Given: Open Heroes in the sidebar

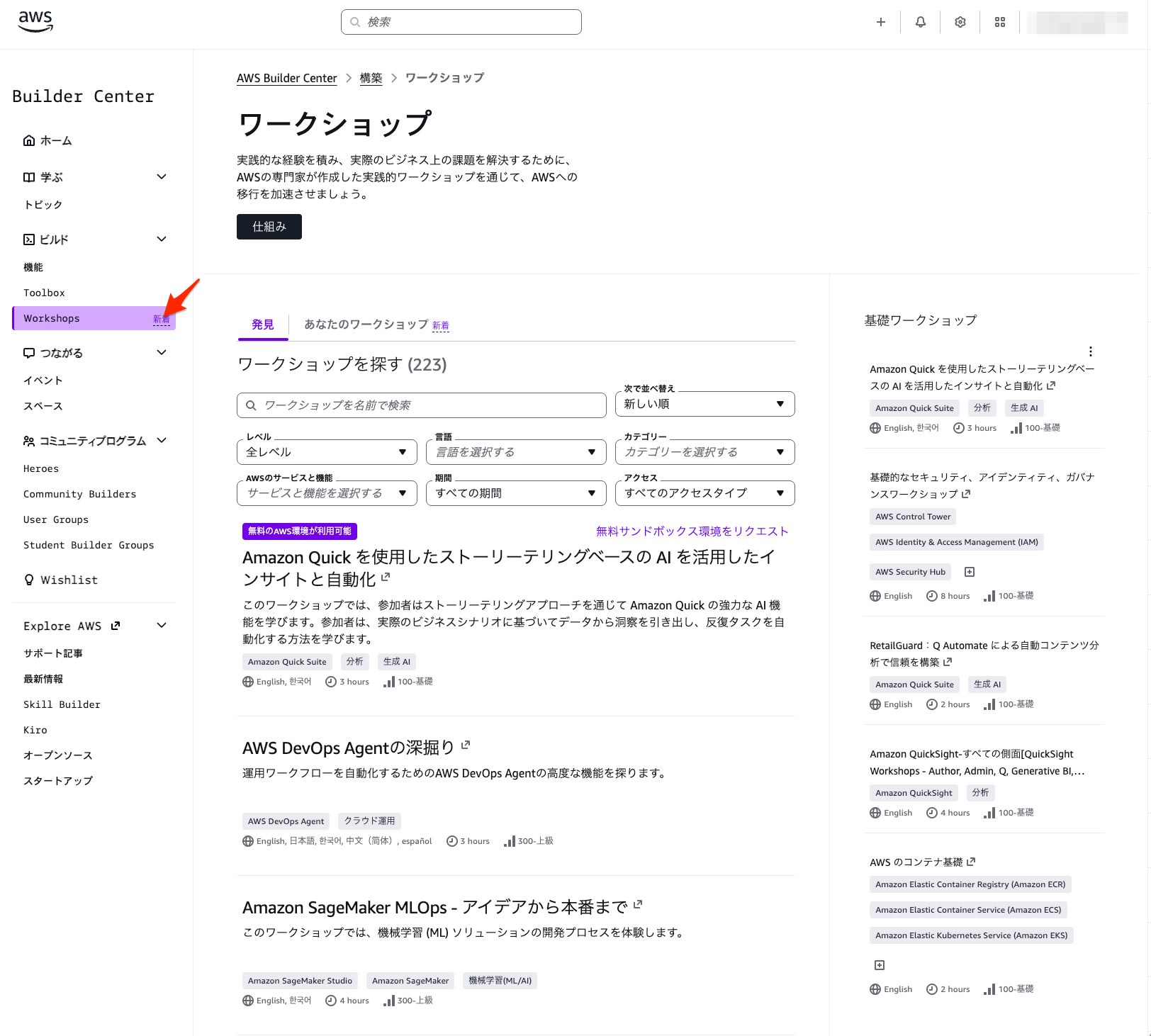Looking at the screenshot, I should (x=41, y=468).
